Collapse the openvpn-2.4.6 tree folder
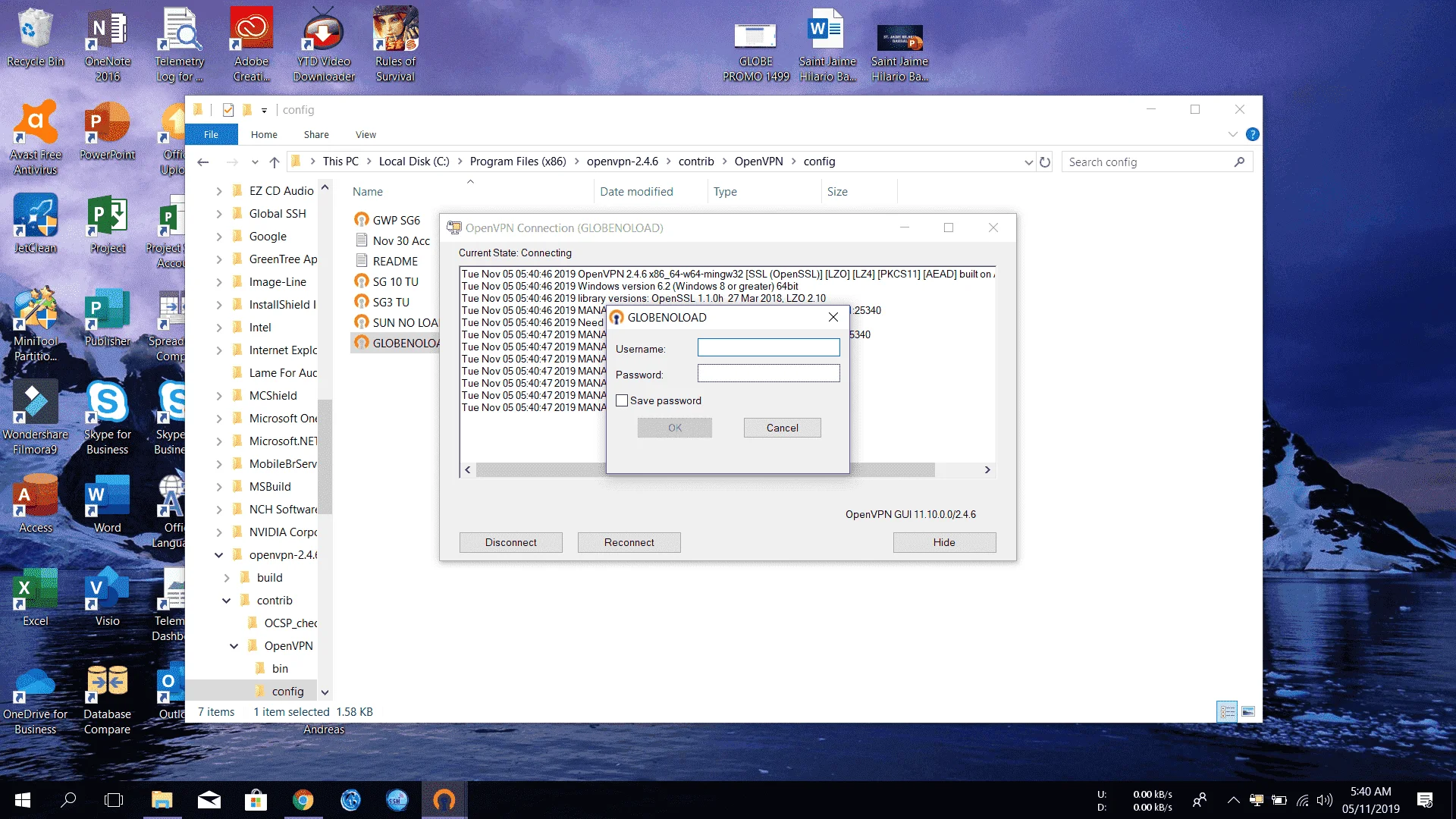1456x819 pixels. (x=218, y=555)
